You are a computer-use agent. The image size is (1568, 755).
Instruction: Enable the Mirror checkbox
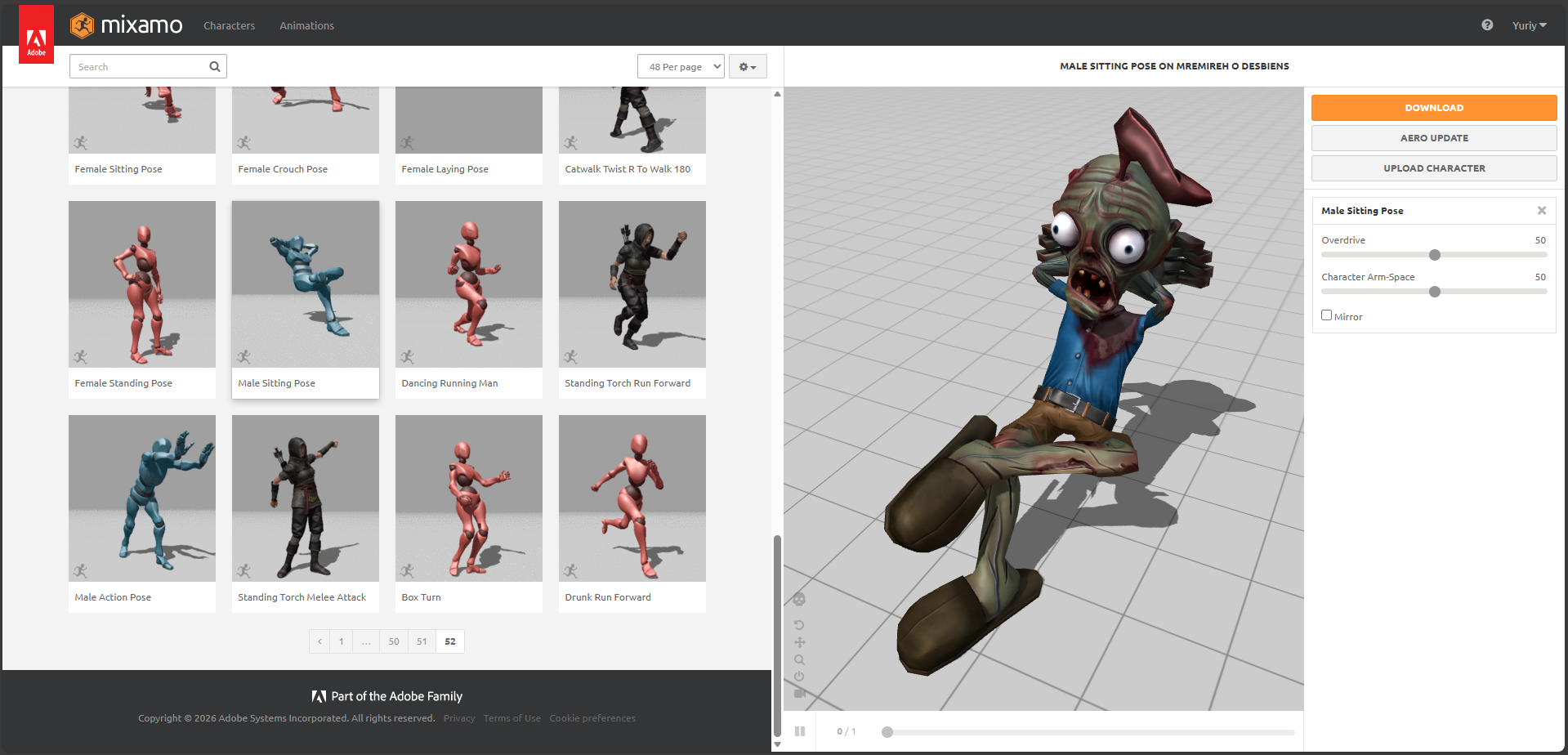(1326, 315)
